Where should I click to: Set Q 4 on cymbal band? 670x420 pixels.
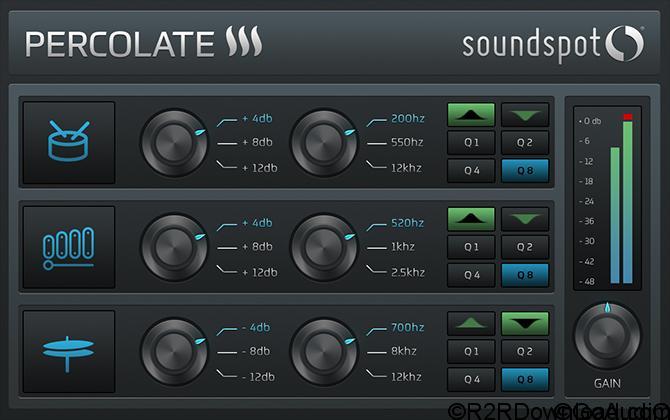(471, 379)
